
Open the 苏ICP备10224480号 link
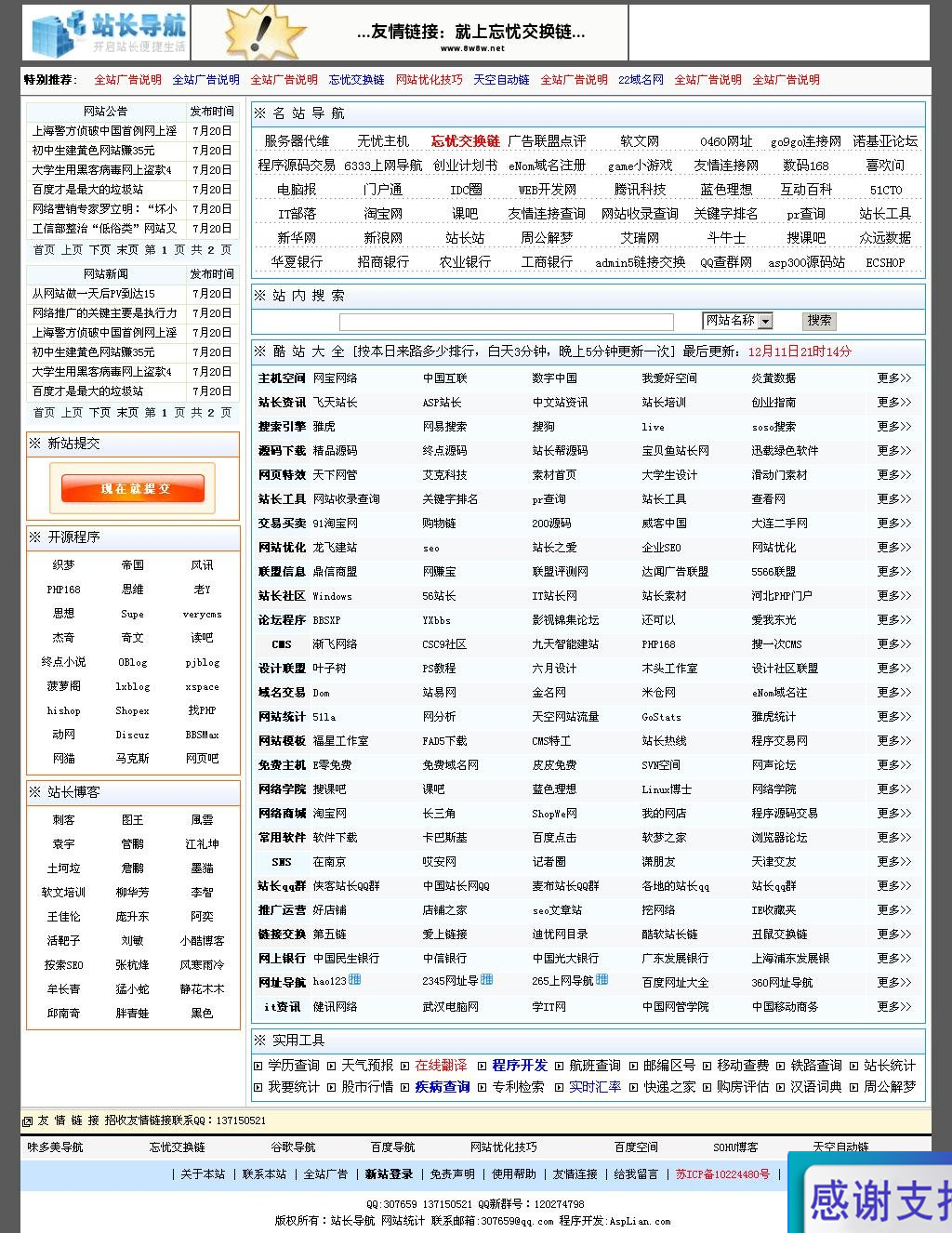[722, 1174]
